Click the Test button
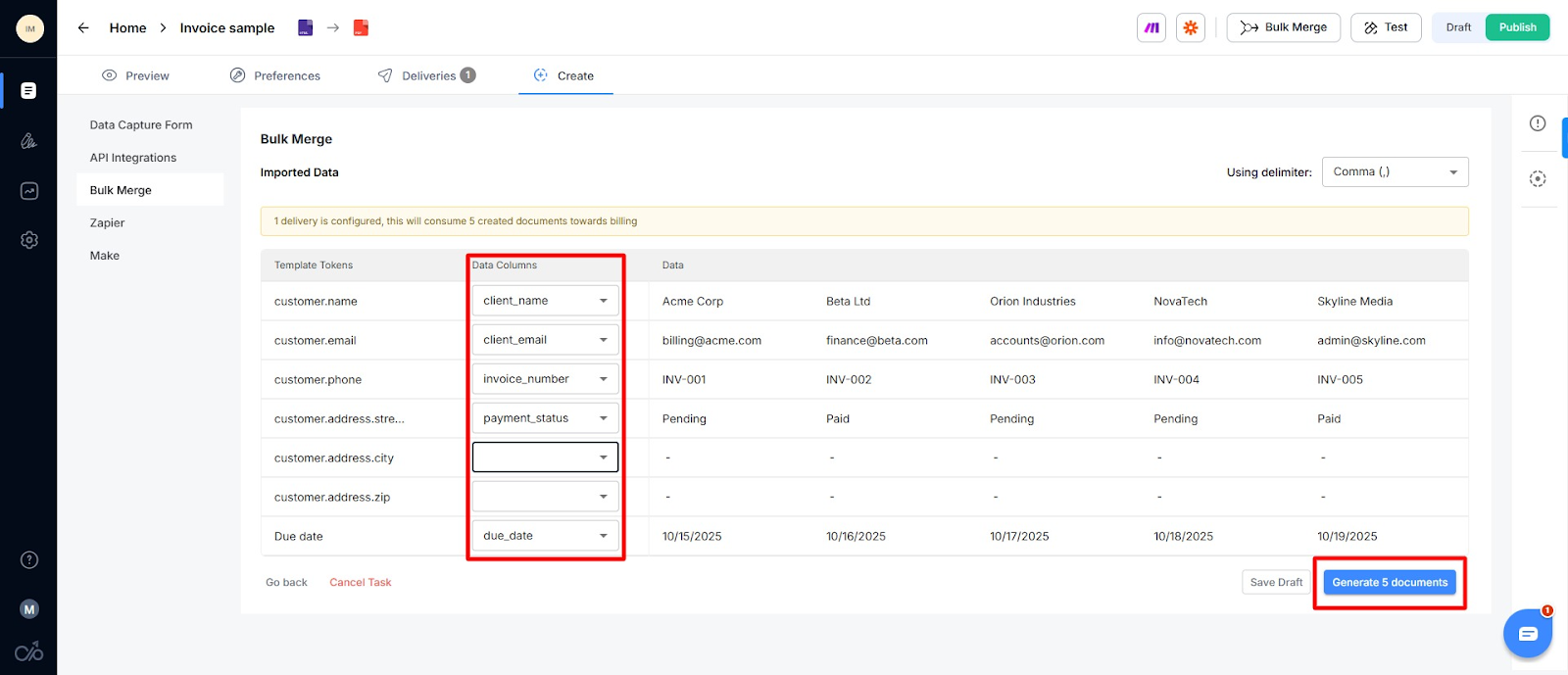 click(x=1386, y=27)
